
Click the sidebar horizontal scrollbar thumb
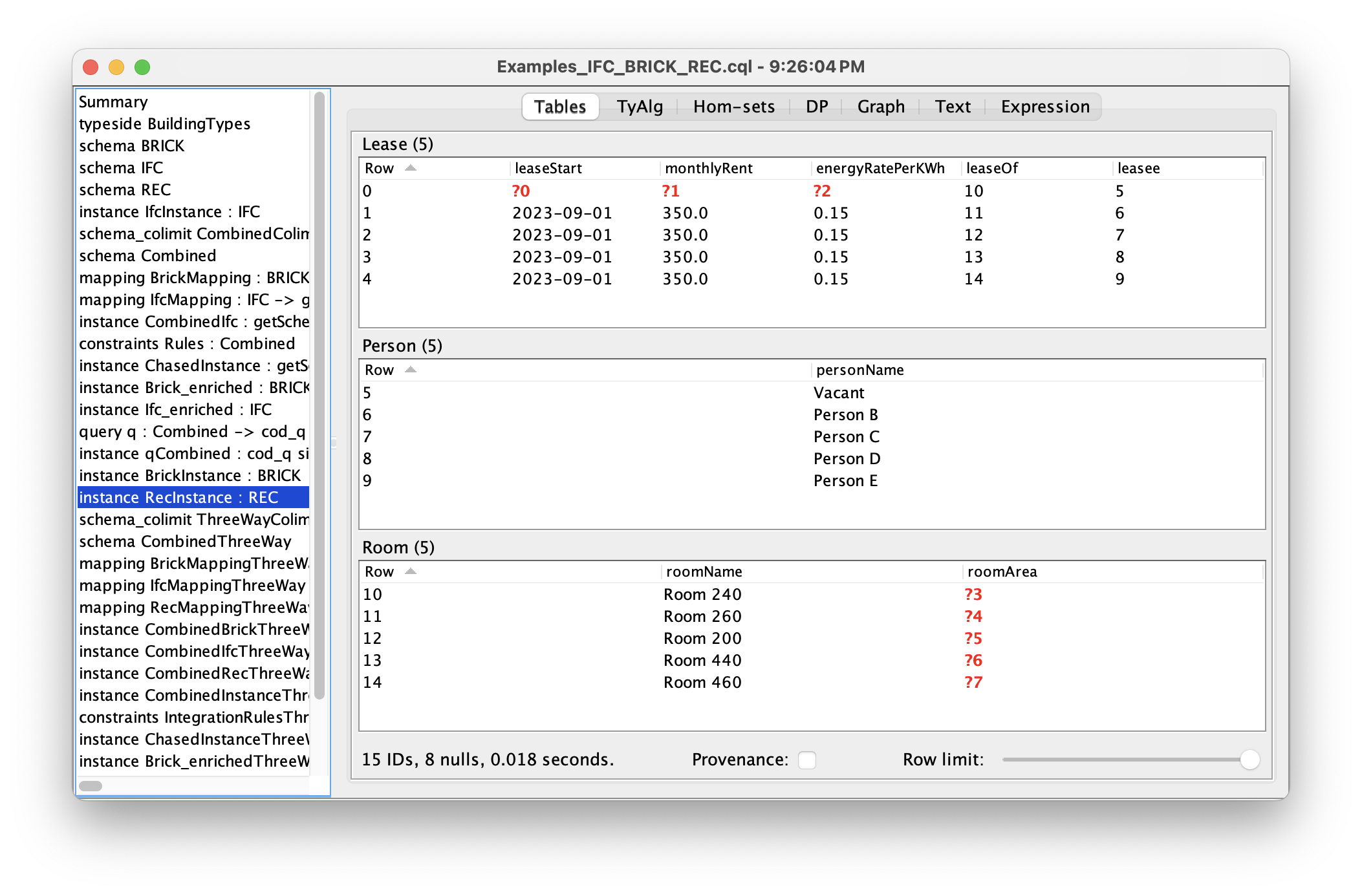(x=91, y=786)
